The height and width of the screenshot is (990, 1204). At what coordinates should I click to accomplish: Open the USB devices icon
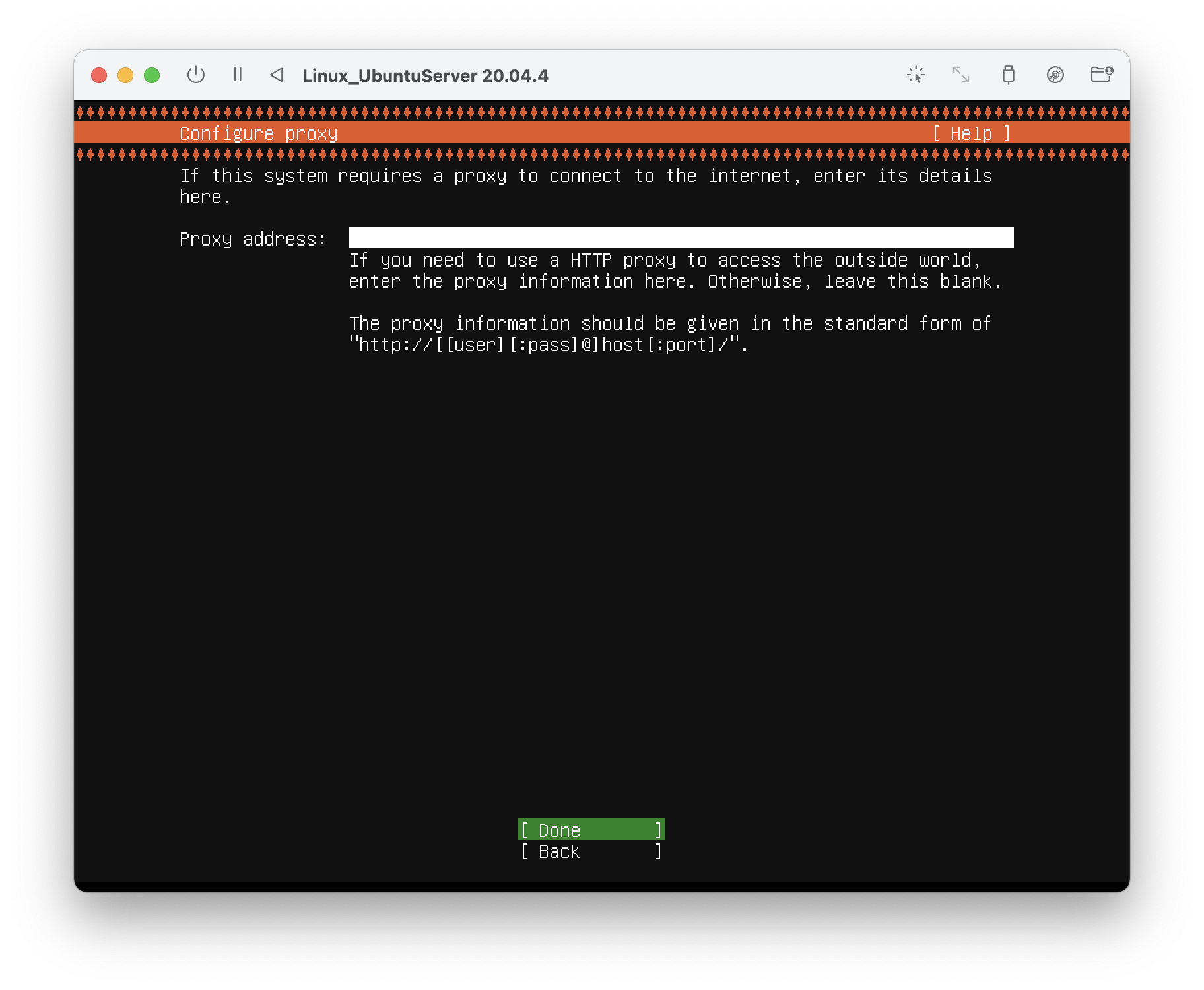1008,75
